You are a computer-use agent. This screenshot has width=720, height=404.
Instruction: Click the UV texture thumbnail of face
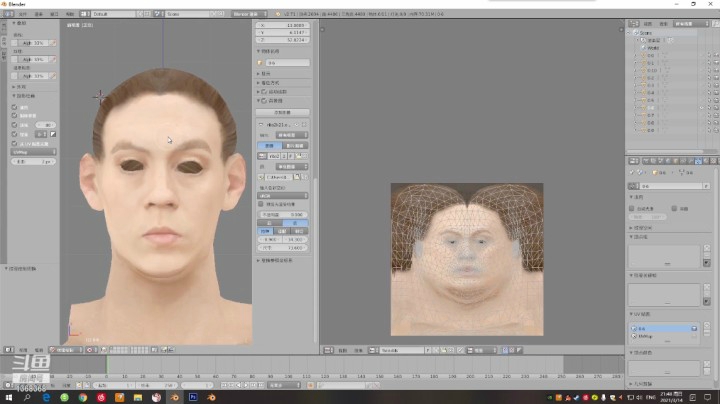(467, 259)
